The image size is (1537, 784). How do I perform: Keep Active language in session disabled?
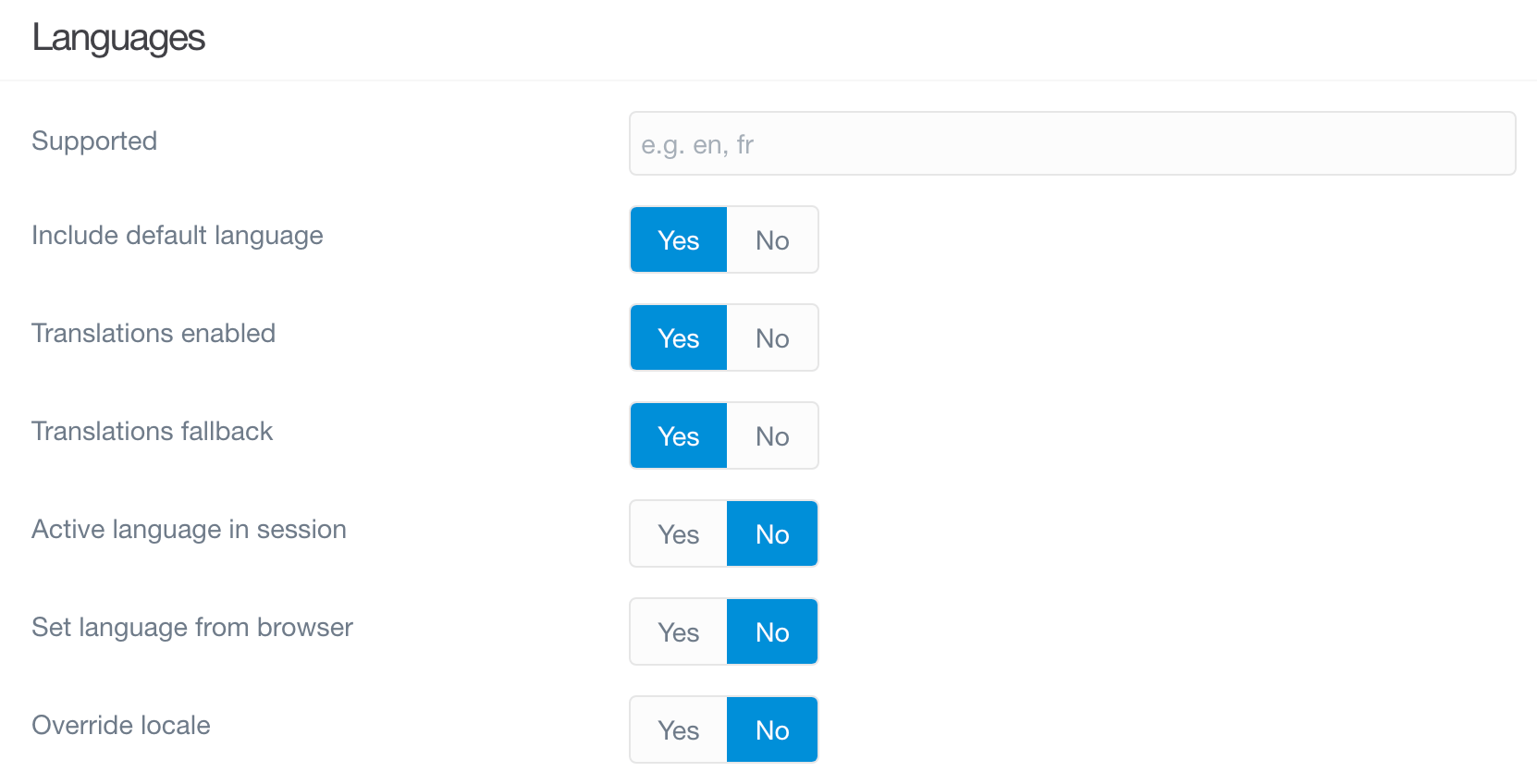click(x=773, y=533)
